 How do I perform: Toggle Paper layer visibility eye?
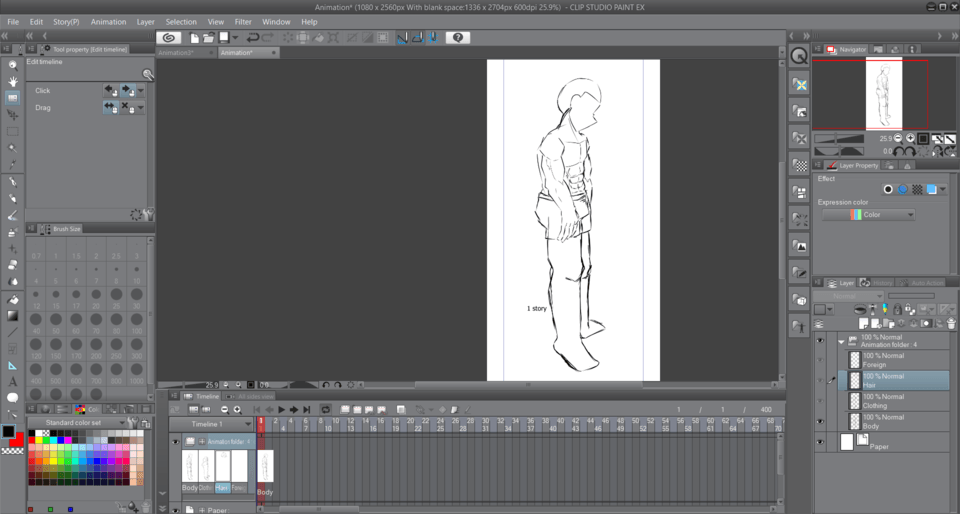click(820, 441)
